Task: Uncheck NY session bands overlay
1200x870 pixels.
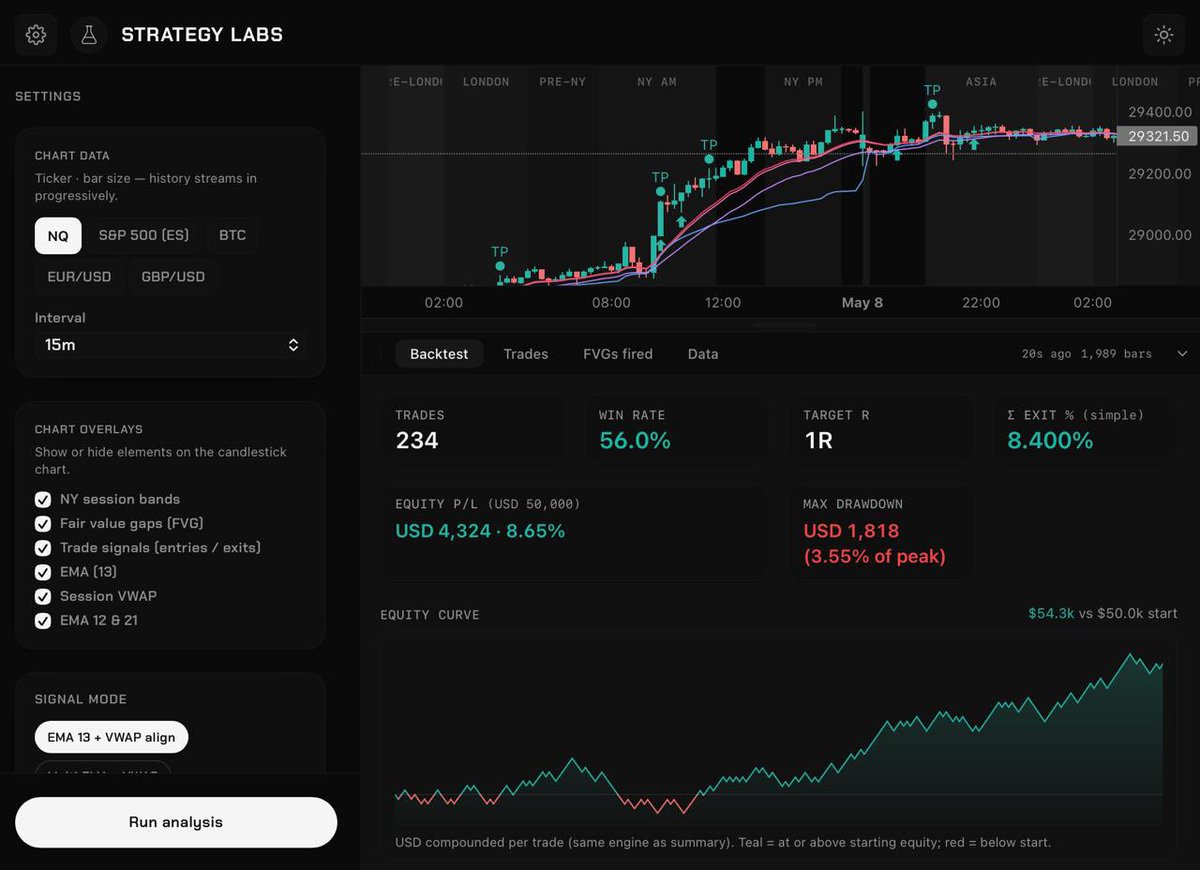Action: (x=43, y=499)
